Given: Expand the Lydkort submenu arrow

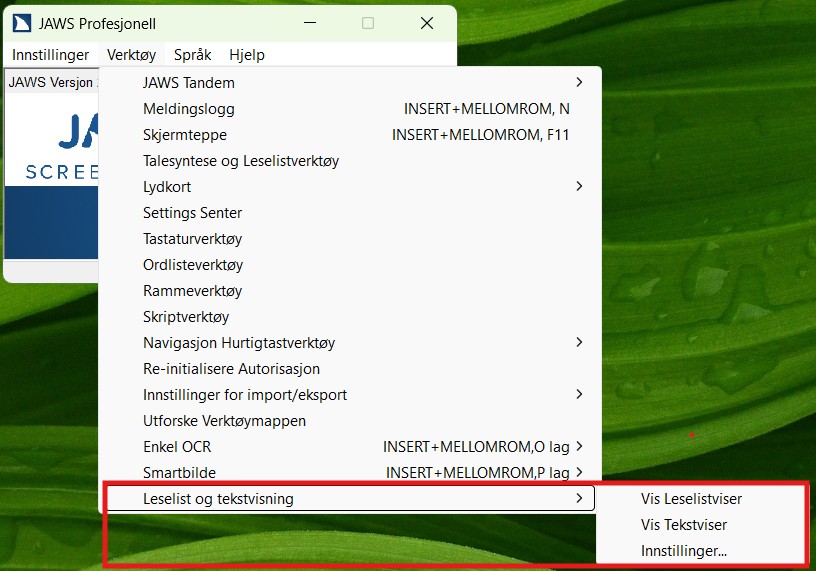Looking at the screenshot, I should coord(579,186).
